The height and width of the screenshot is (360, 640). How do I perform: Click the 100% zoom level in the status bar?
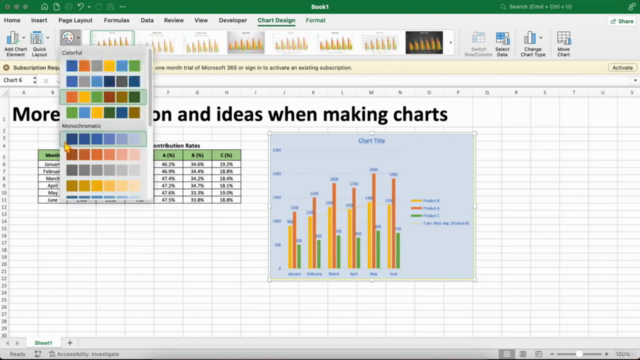pyautogui.click(x=623, y=354)
